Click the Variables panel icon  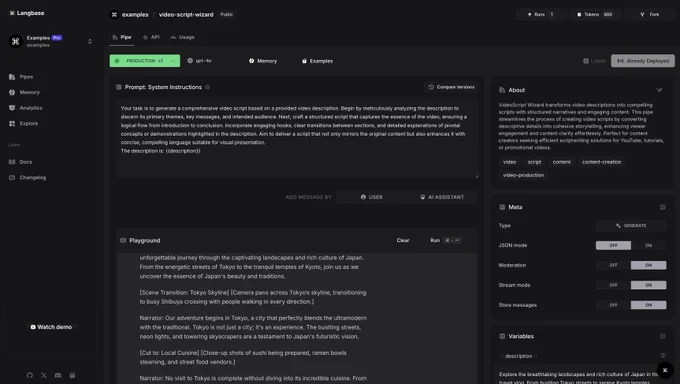502,336
